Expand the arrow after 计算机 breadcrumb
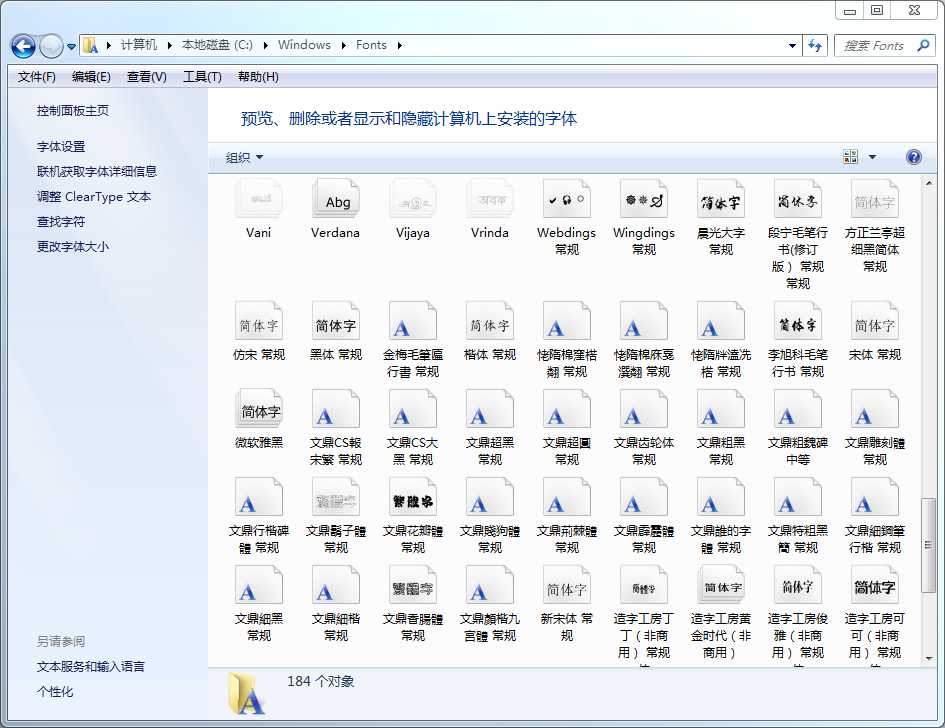The height and width of the screenshot is (728, 945). (170, 45)
